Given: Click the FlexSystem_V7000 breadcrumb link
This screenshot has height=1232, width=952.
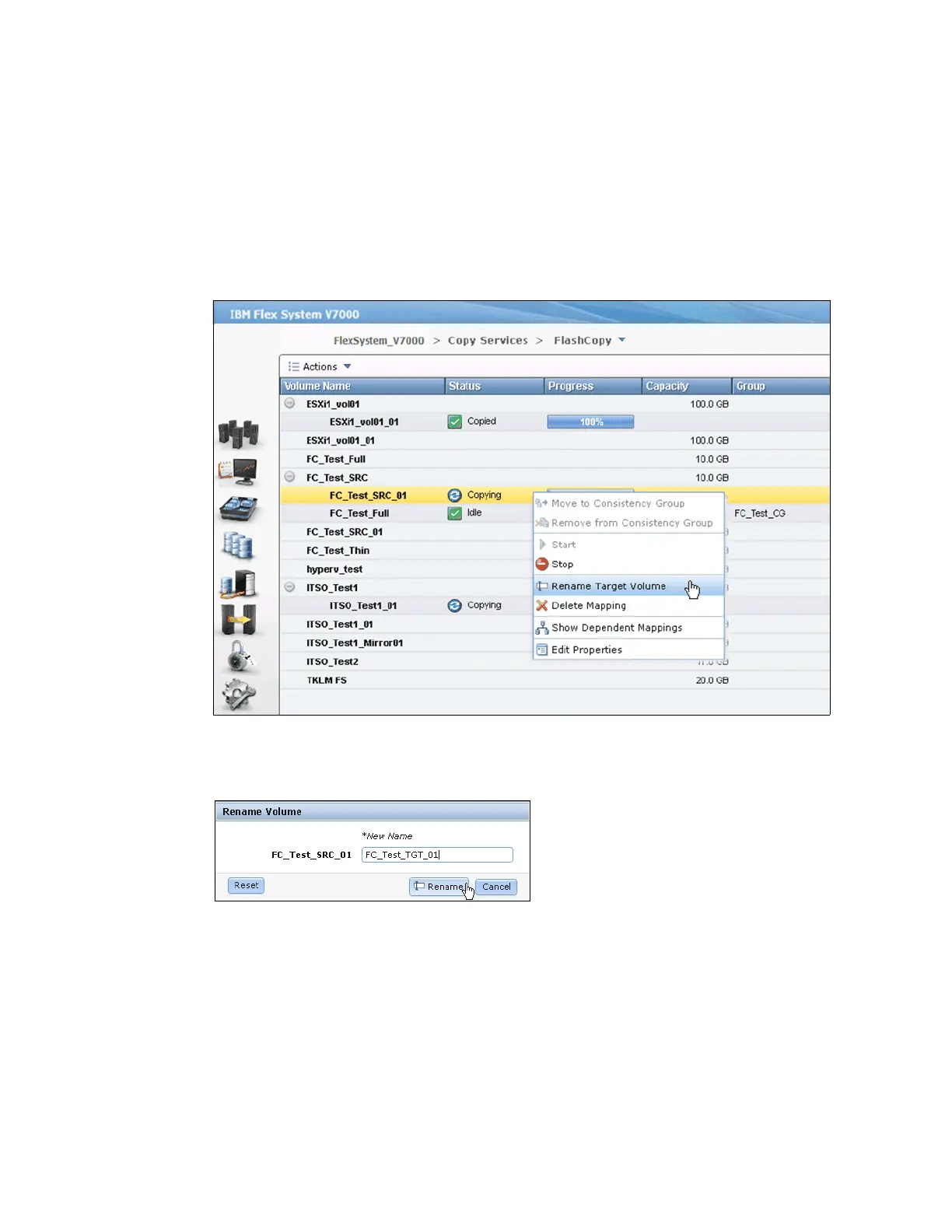Looking at the screenshot, I should click(x=379, y=341).
